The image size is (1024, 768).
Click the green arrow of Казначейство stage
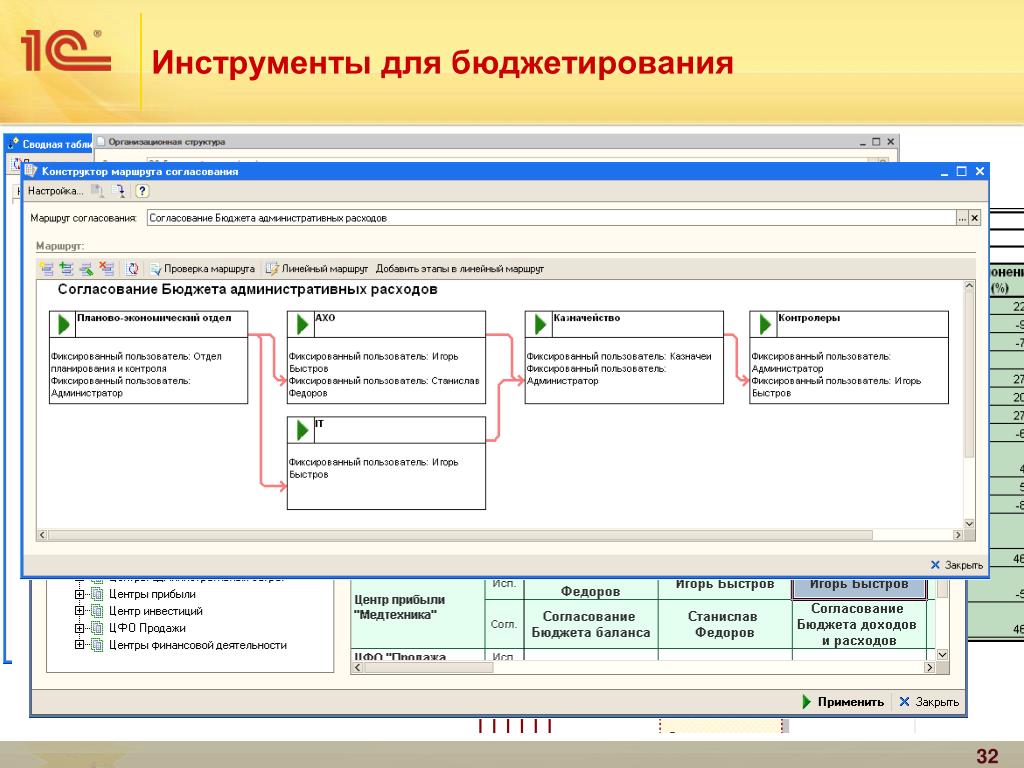(x=540, y=324)
